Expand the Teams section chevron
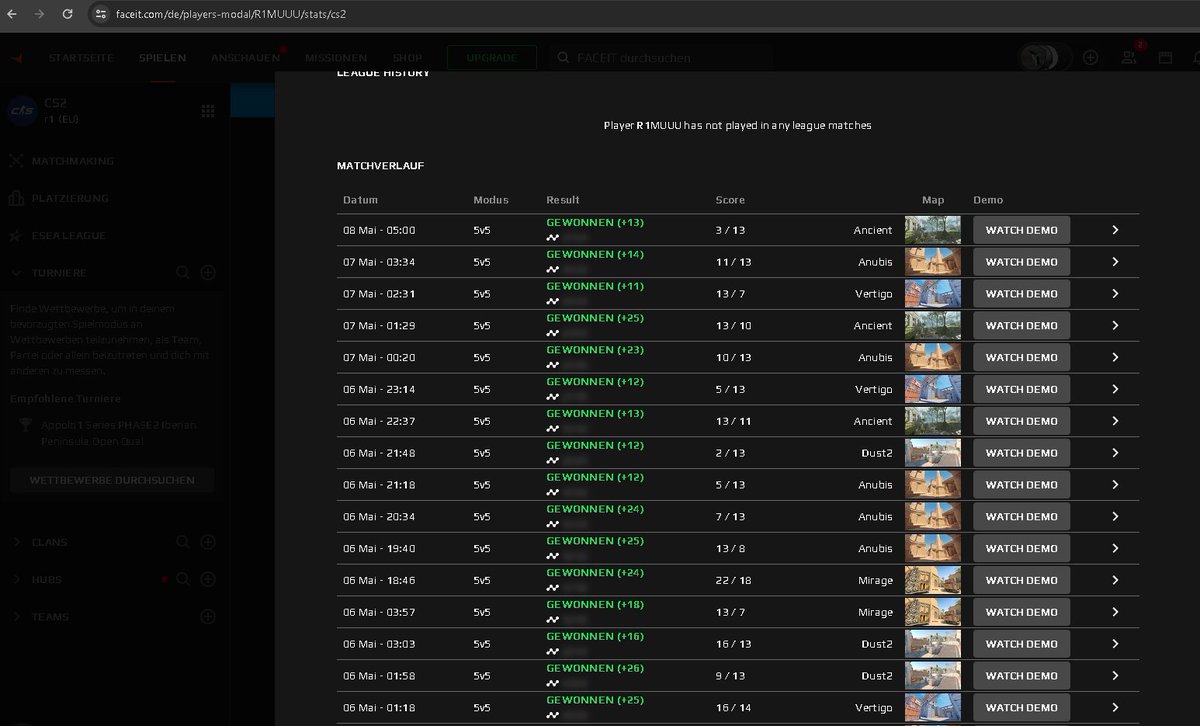 coord(16,617)
